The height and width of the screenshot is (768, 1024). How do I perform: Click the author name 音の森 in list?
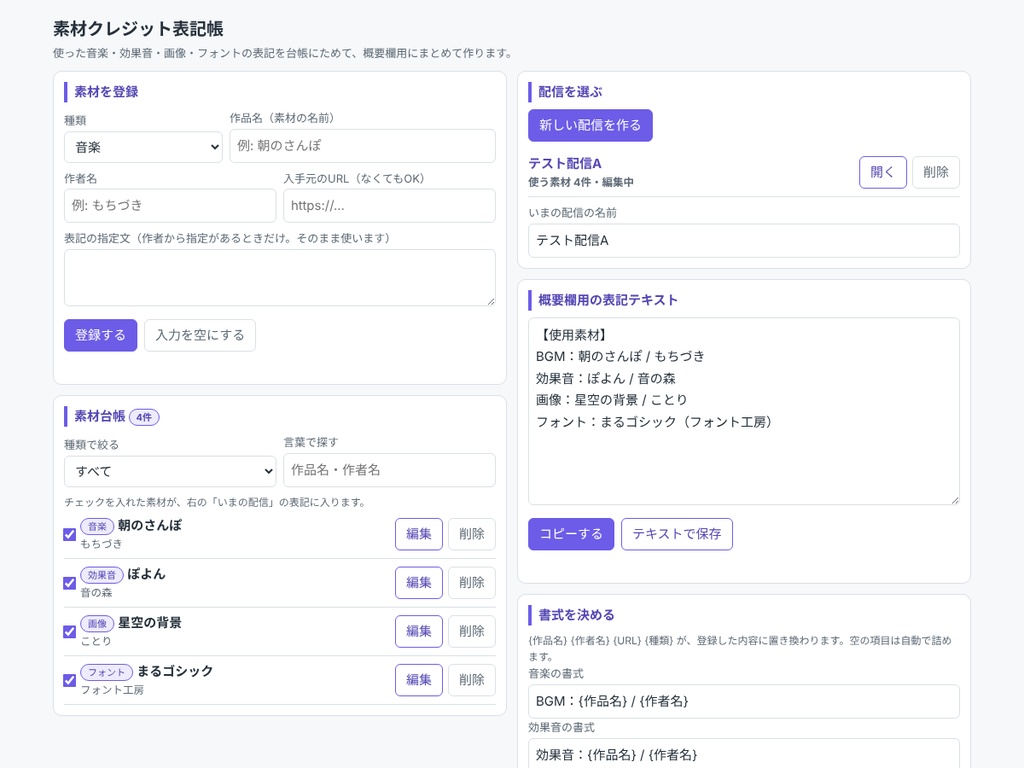point(97,593)
